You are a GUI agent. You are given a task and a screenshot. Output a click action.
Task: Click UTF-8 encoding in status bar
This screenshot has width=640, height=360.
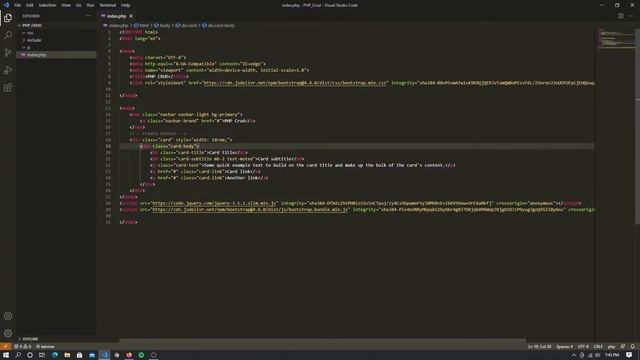[583, 347]
